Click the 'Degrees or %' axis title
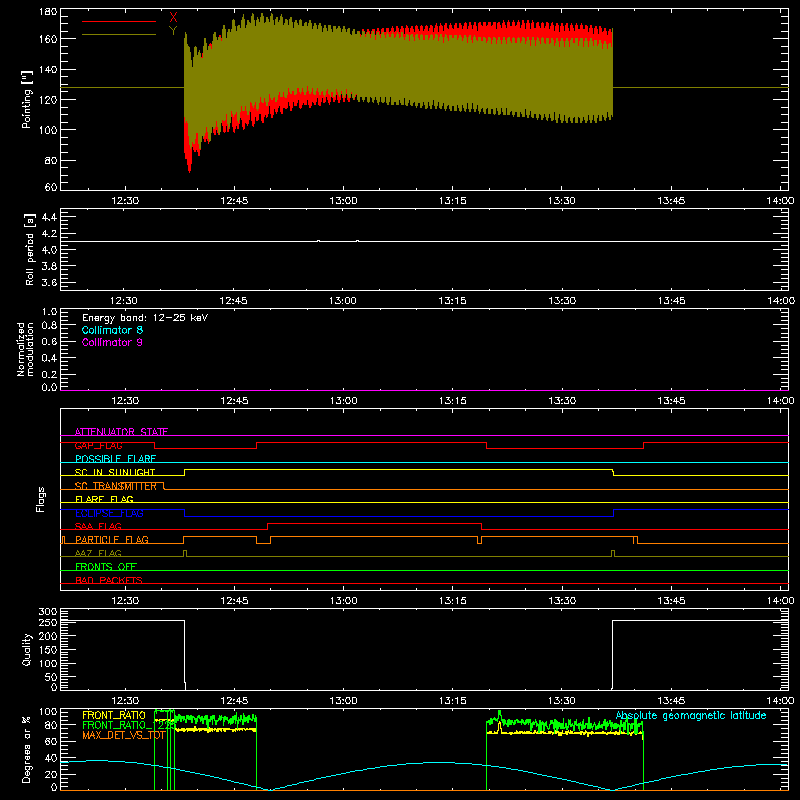 tap(27, 749)
